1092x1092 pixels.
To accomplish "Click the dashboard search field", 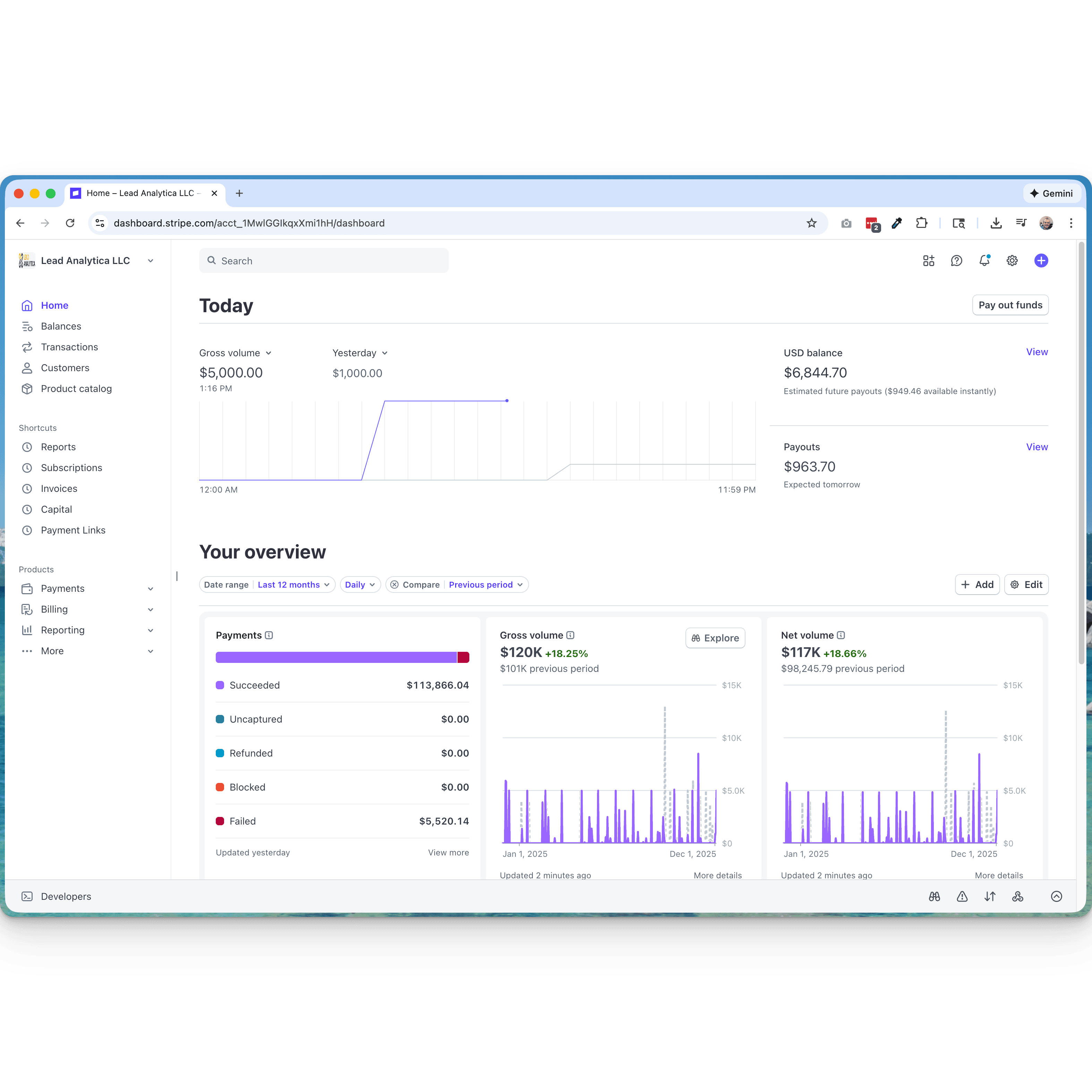I will [324, 261].
